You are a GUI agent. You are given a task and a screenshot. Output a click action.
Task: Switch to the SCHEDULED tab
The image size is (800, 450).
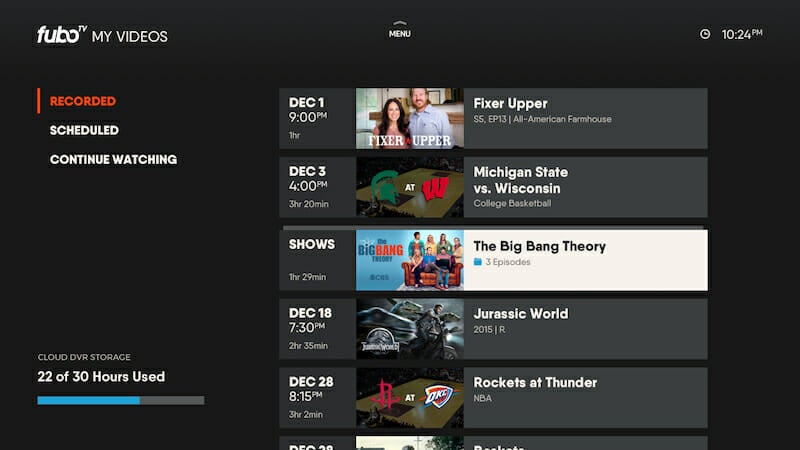84,130
